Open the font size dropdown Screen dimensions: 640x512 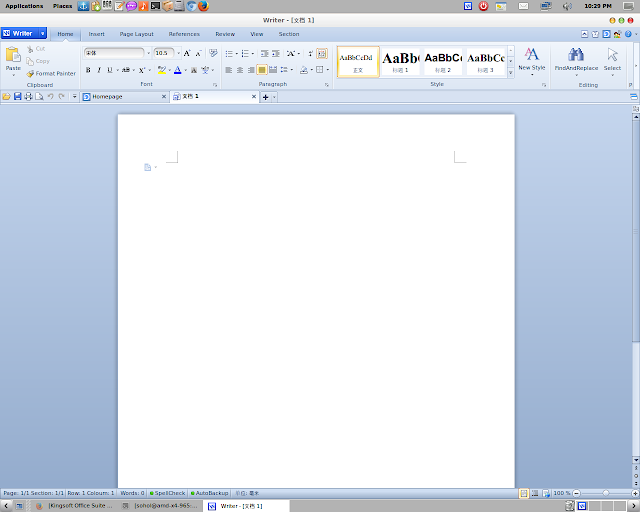178,53
